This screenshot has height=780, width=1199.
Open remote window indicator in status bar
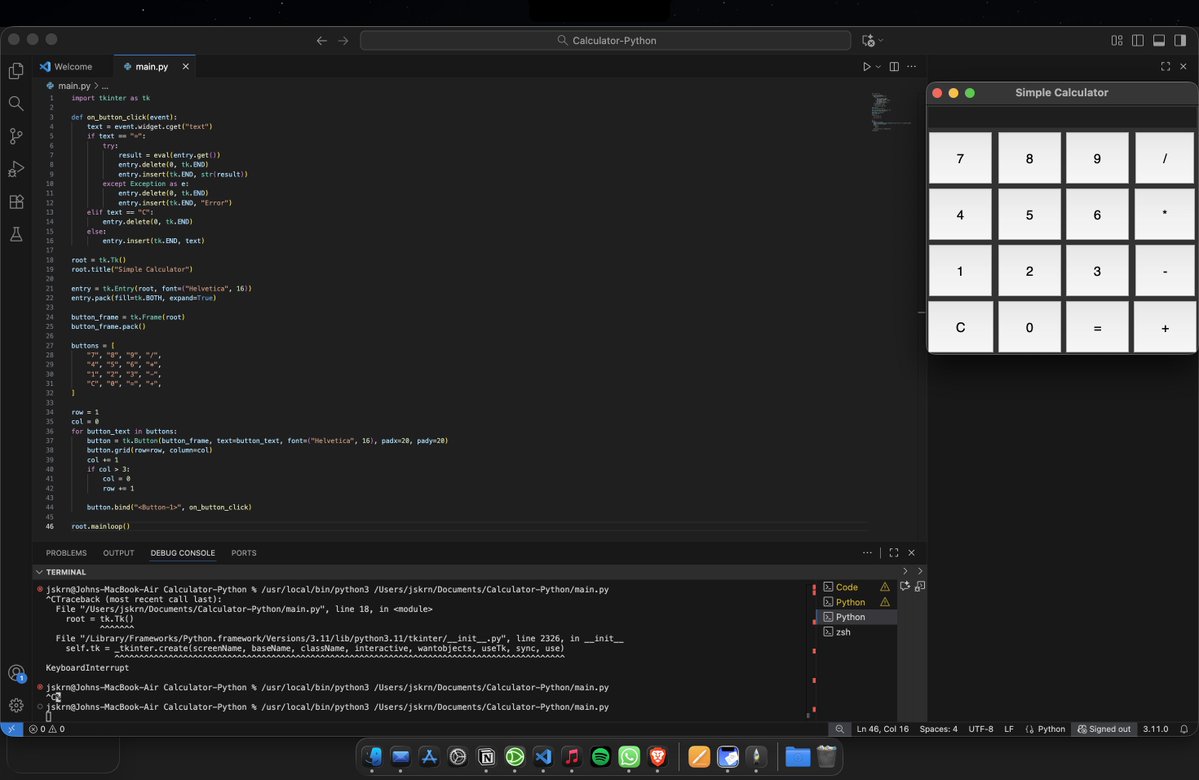click(x=11, y=729)
